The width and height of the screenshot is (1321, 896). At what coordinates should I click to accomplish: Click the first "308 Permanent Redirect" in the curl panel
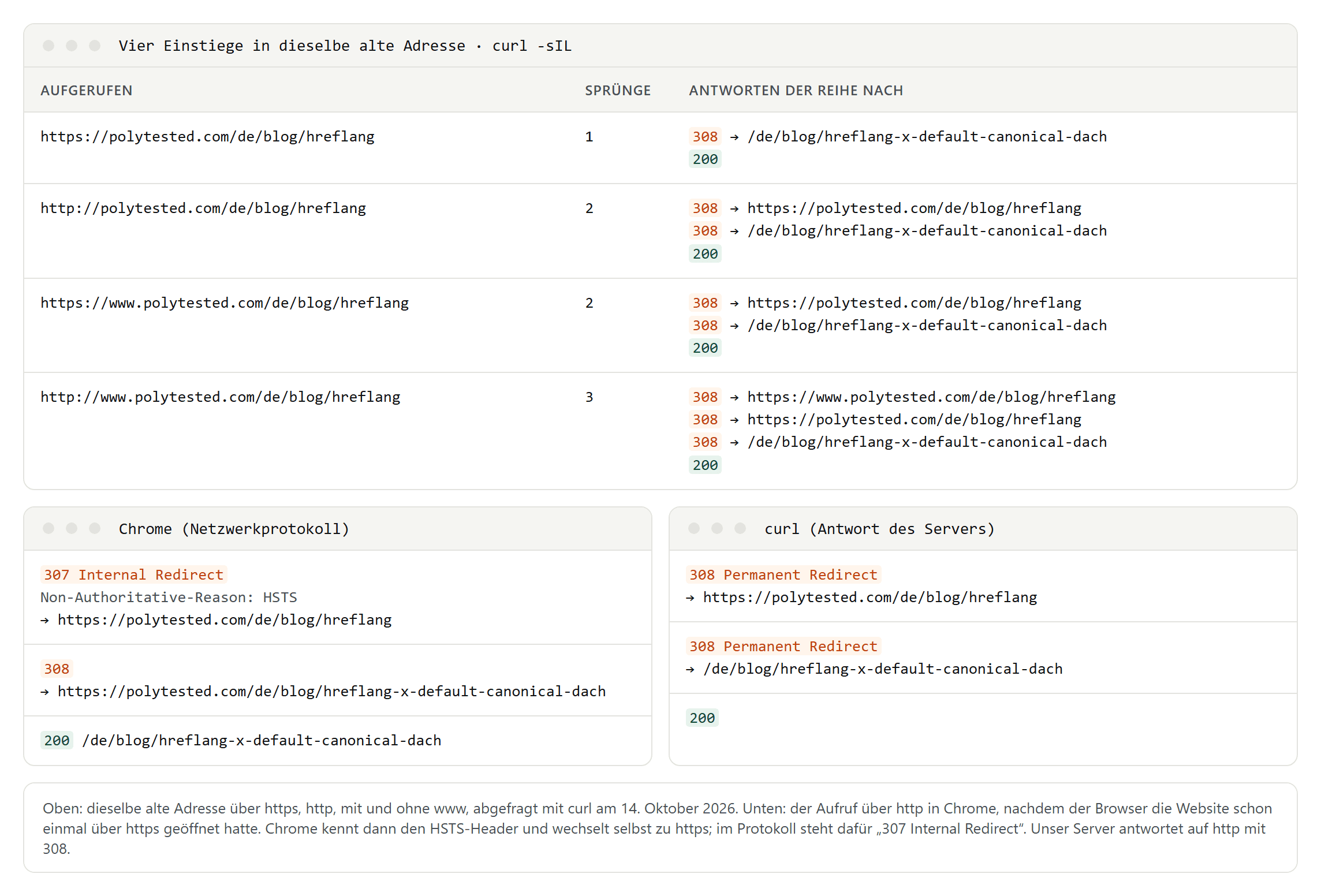point(783,575)
